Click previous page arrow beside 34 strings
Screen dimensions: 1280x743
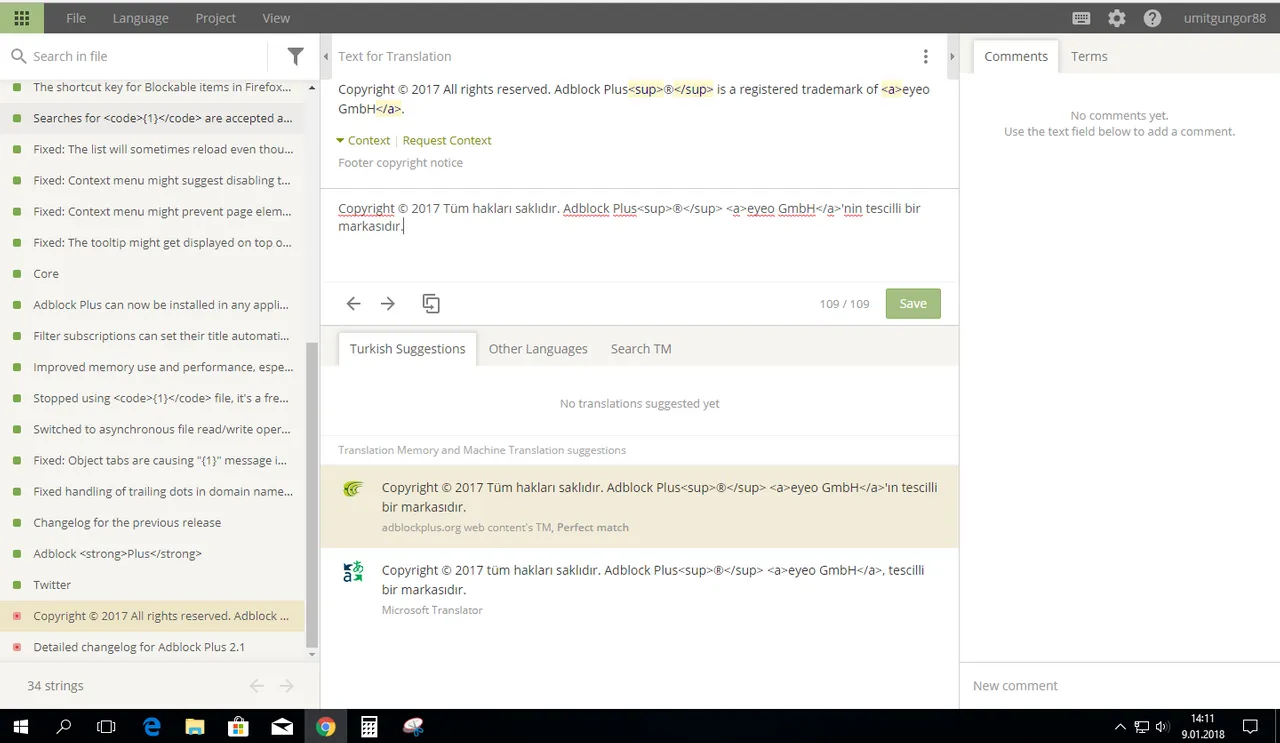pos(257,685)
